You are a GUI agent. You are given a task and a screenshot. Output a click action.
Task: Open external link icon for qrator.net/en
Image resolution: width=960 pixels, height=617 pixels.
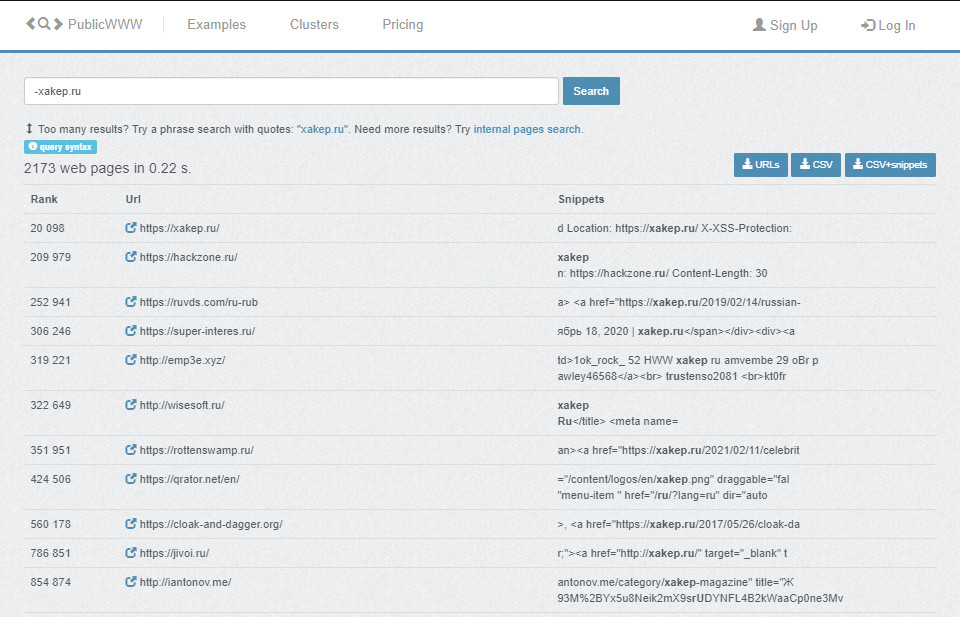[x=130, y=479]
